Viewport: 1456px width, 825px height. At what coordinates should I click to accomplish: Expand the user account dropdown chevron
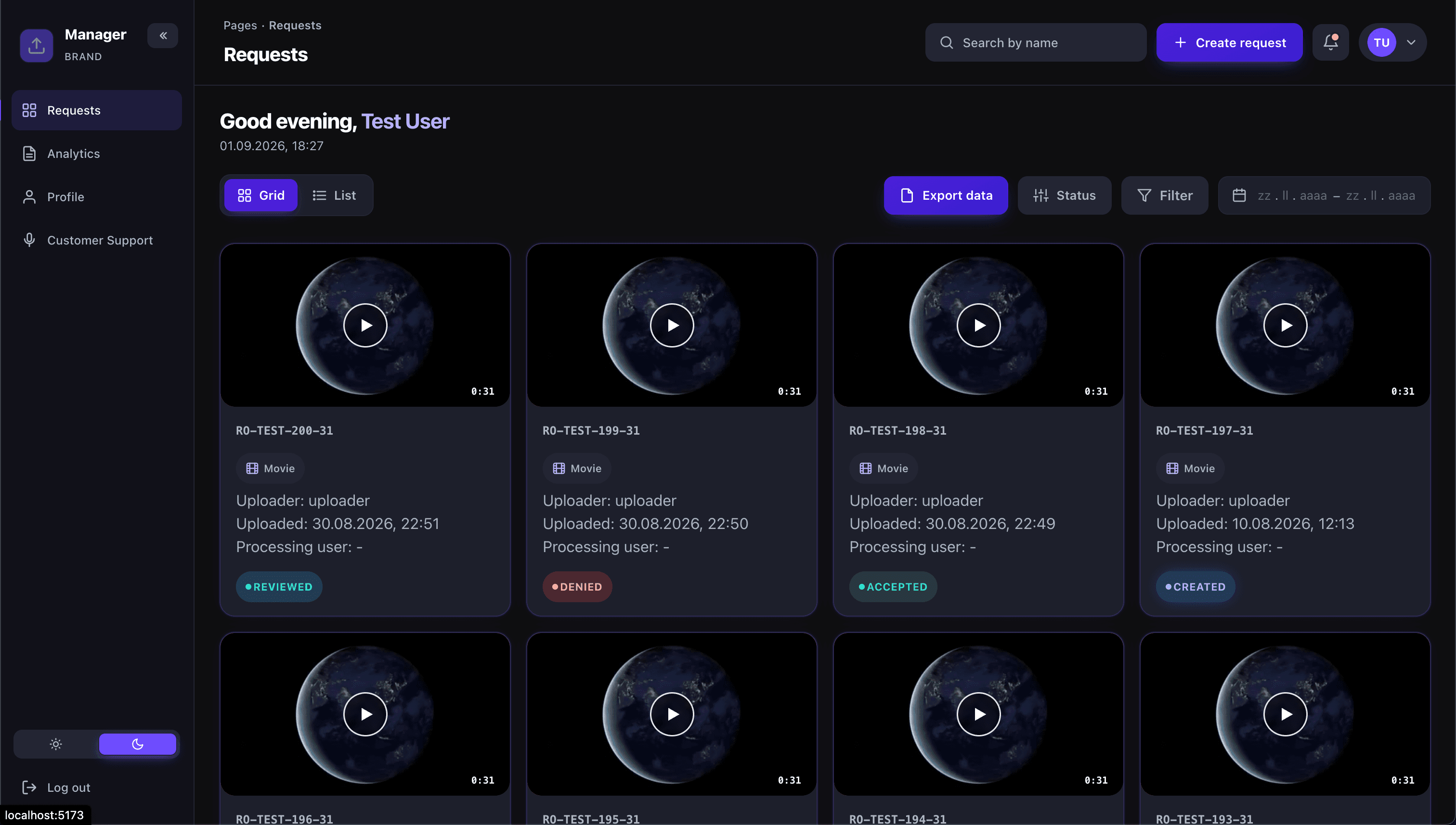coord(1411,42)
